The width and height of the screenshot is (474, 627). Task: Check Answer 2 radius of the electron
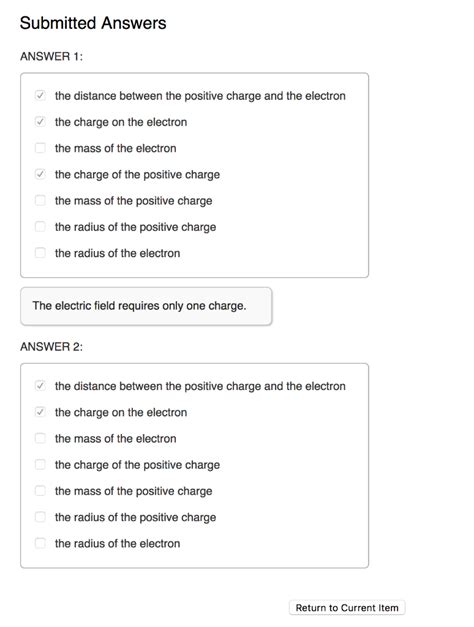click(40, 543)
